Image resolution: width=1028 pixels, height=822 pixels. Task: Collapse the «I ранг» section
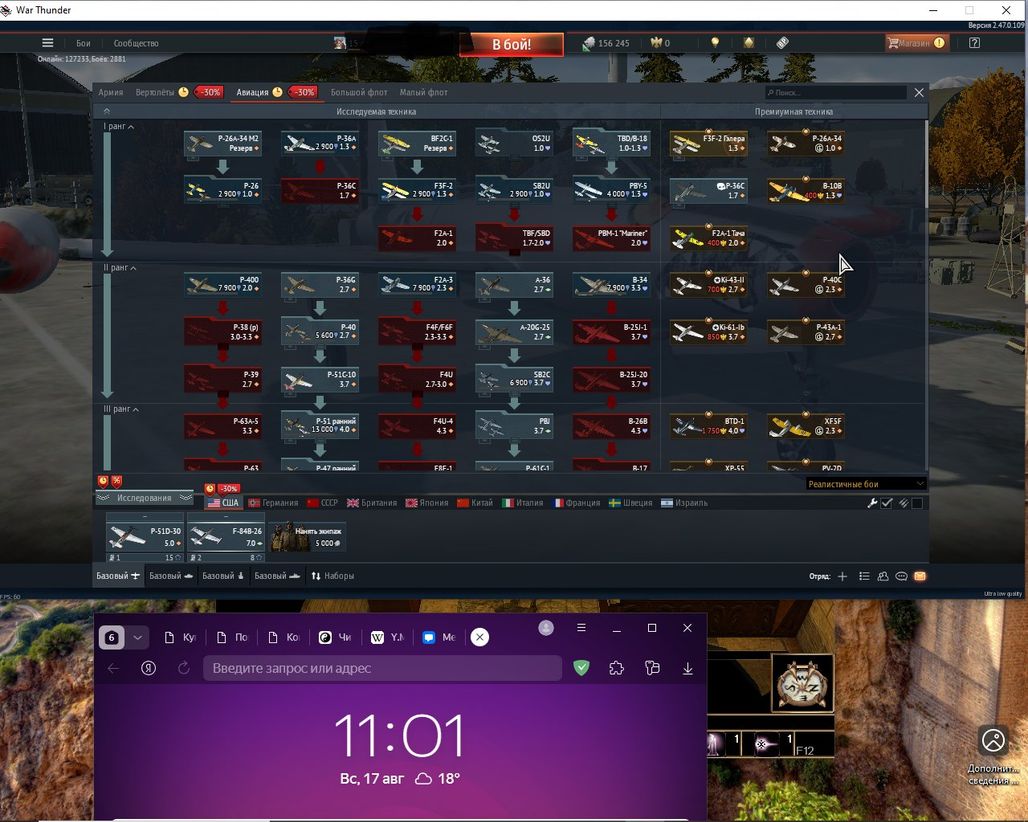coord(119,126)
